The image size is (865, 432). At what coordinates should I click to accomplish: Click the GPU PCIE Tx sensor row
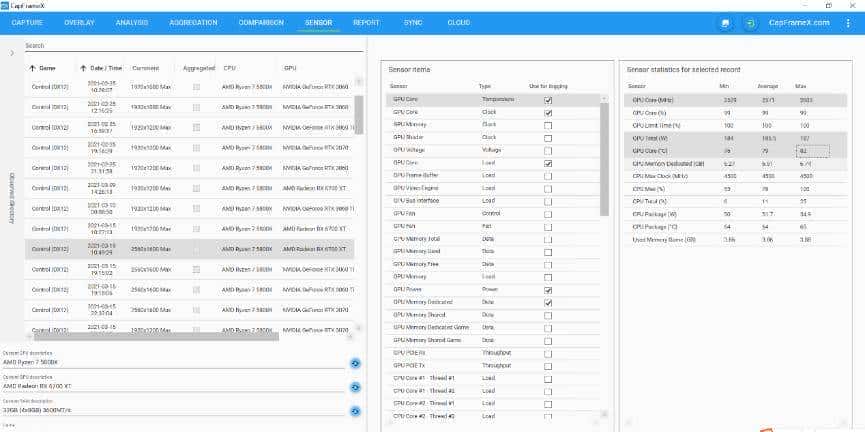pos(494,366)
